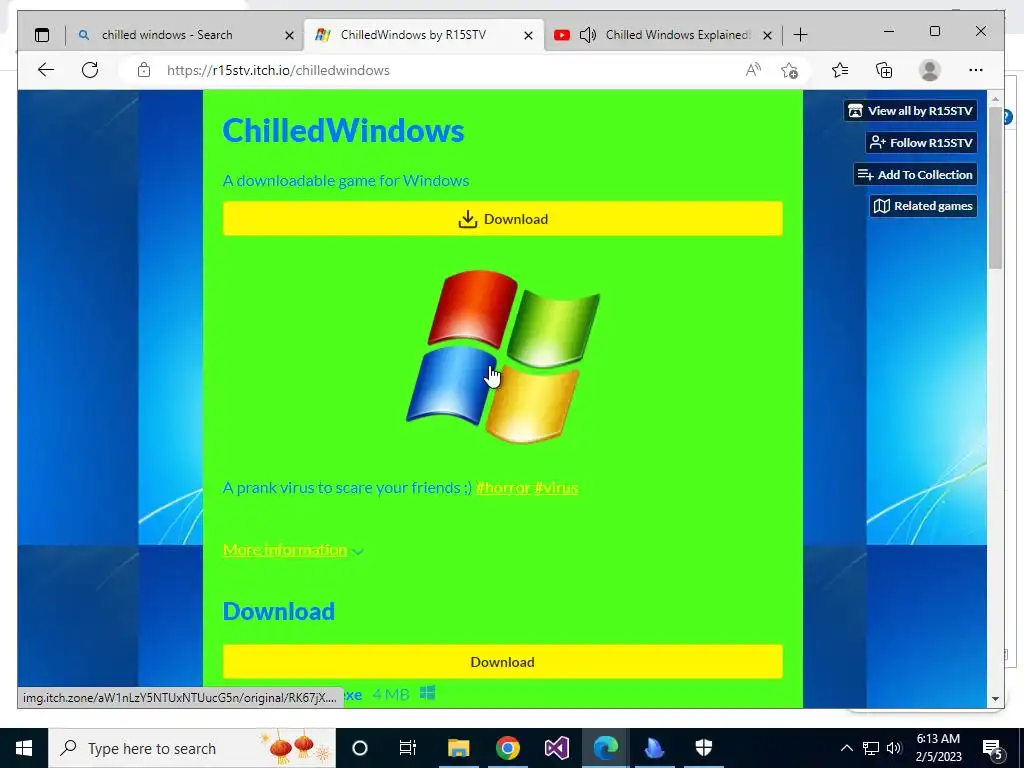
Task: Open the Windows Start menu
Action: coord(24,748)
